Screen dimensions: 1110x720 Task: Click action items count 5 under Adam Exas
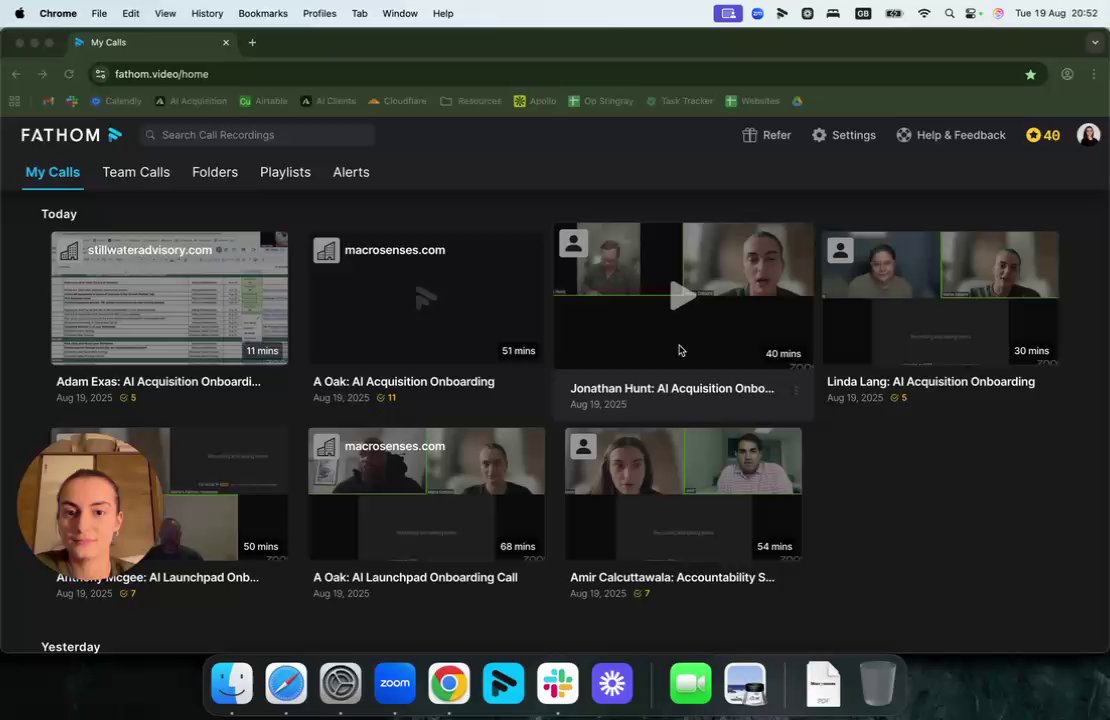pyautogui.click(x=128, y=398)
